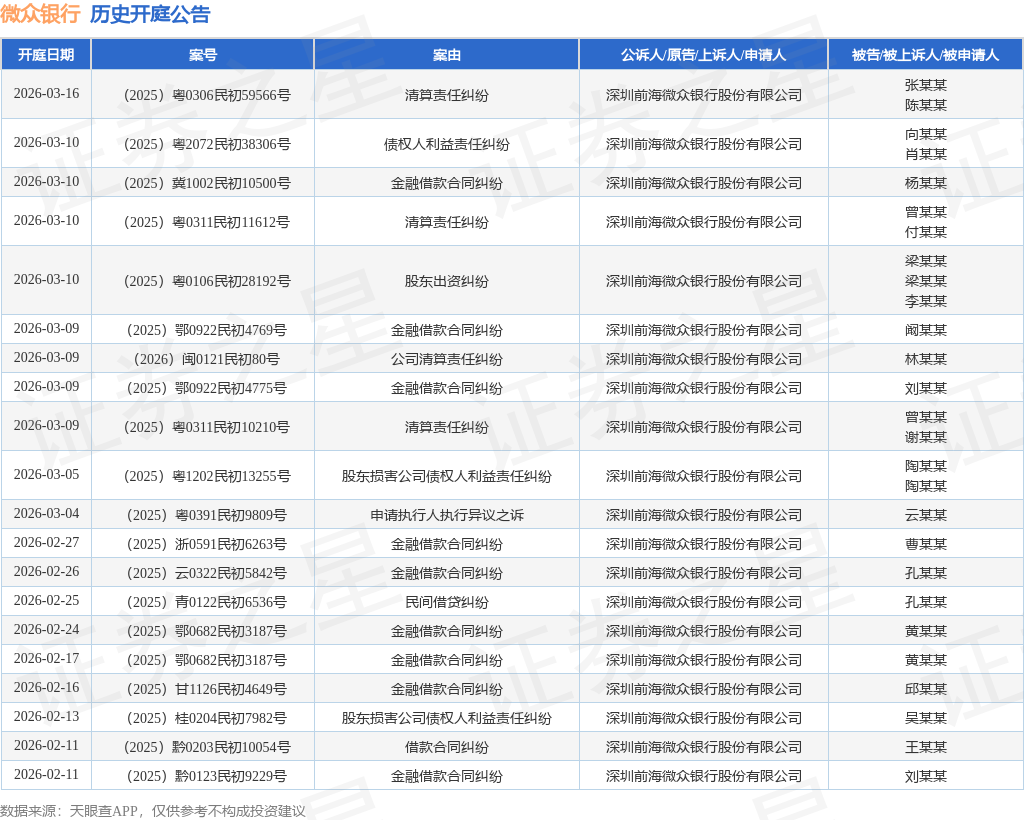Click the 债权人利益责任纠纷 cause cell

(447, 144)
